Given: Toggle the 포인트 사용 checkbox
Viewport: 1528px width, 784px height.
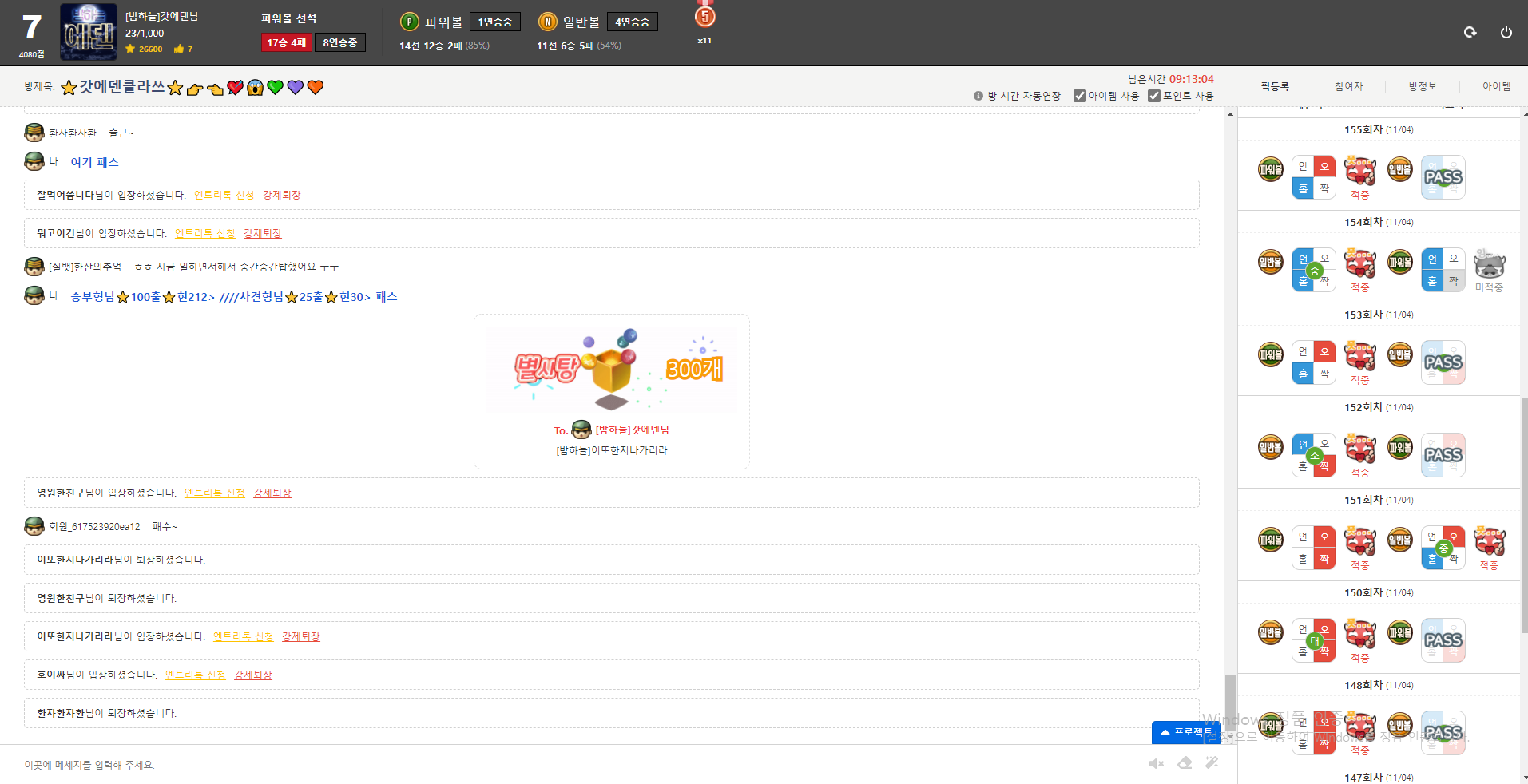Looking at the screenshot, I should (x=1154, y=96).
